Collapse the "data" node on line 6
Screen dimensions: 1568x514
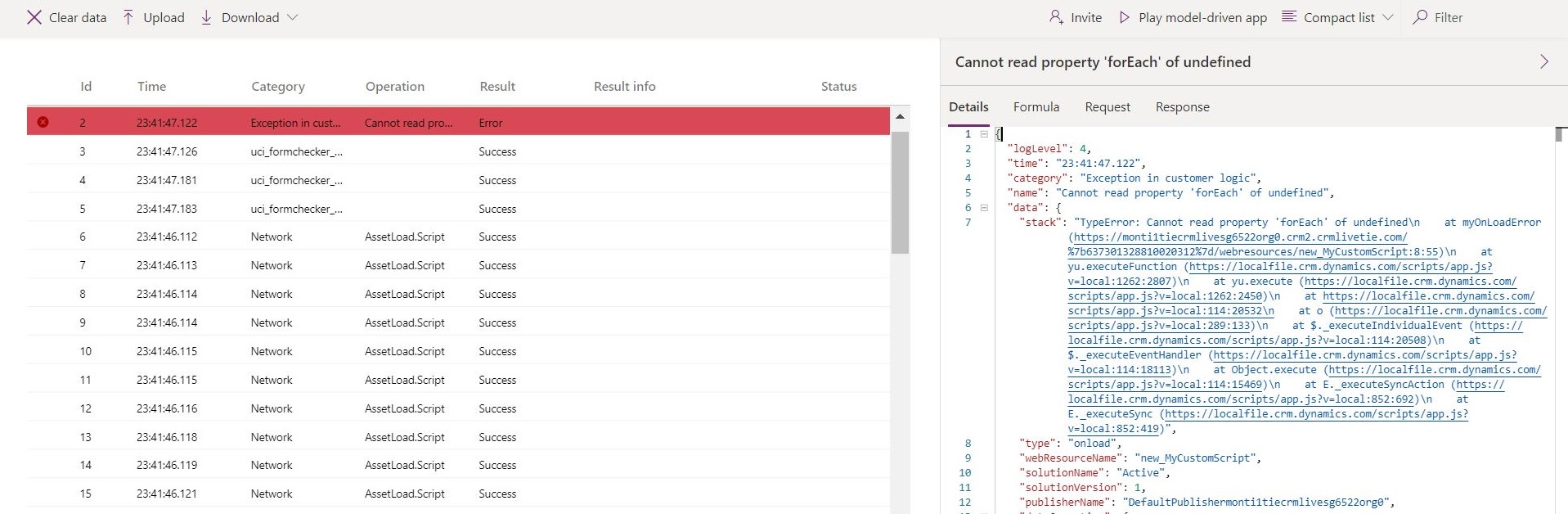click(984, 208)
